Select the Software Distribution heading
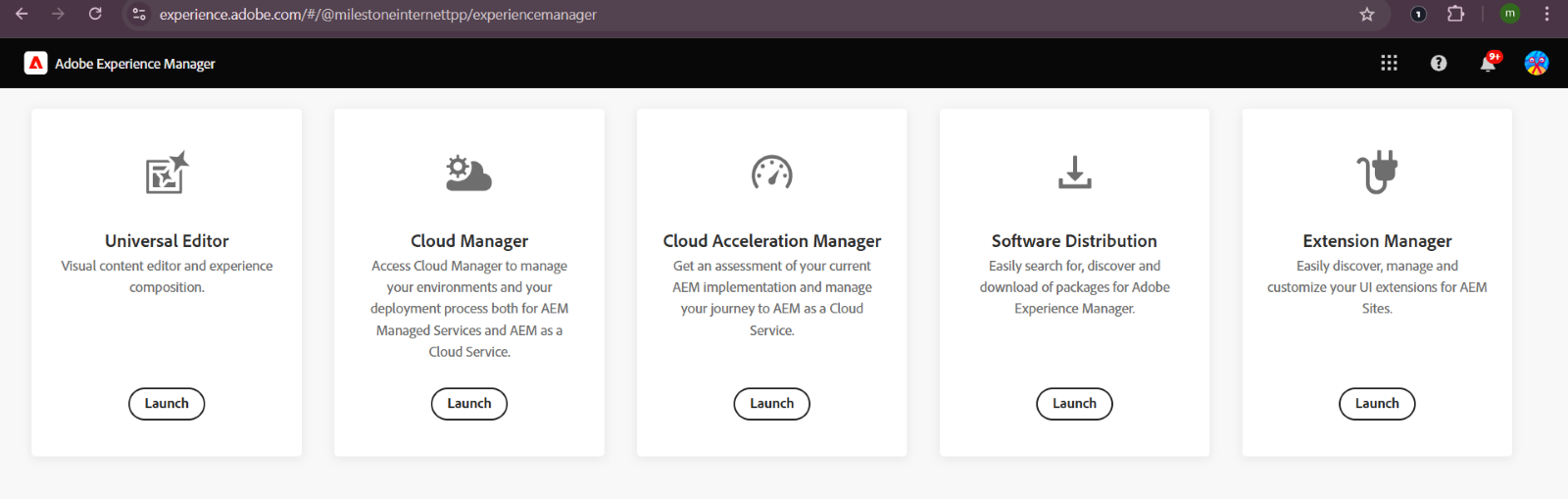The height and width of the screenshot is (499, 1568). pyautogui.click(x=1074, y=241)
